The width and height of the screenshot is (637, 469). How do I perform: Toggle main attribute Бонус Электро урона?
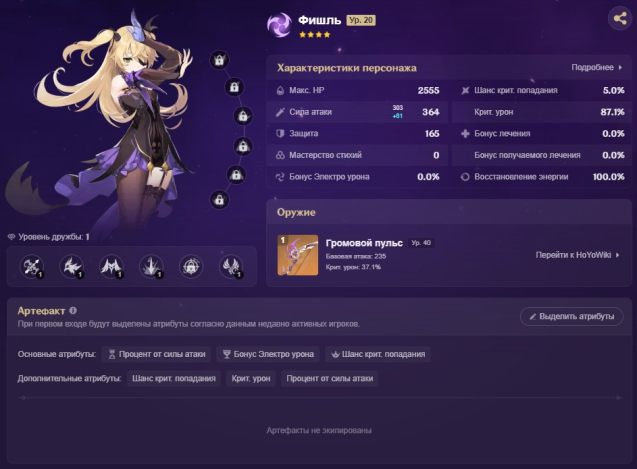pos(268,354)
